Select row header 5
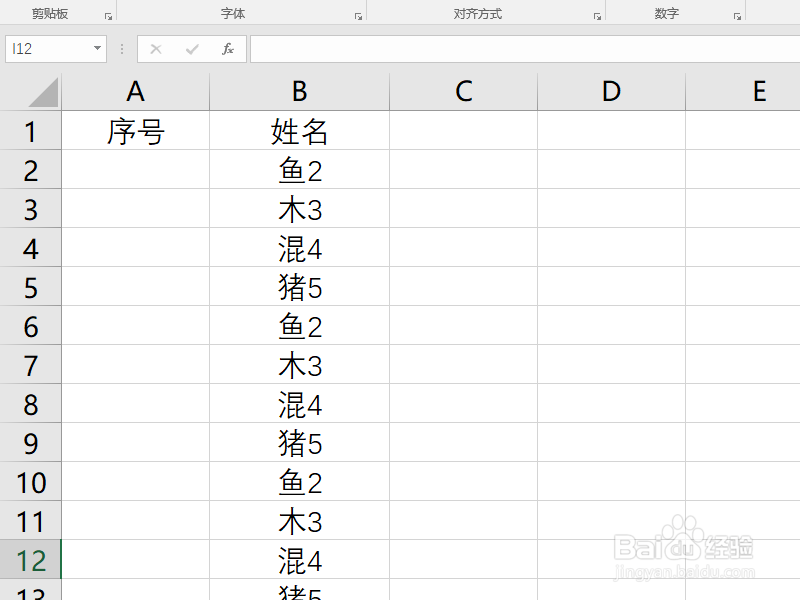Viewport: 800px width, 600px height. 30,288
